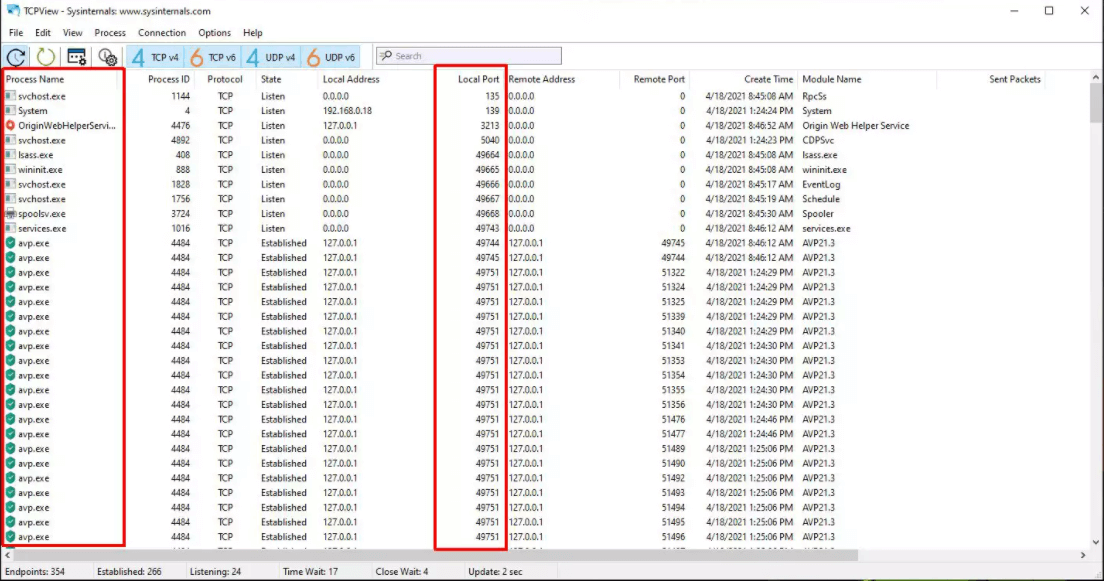
Task: Select svchost.exe row with PID 1828
Action: coord(546,185)
